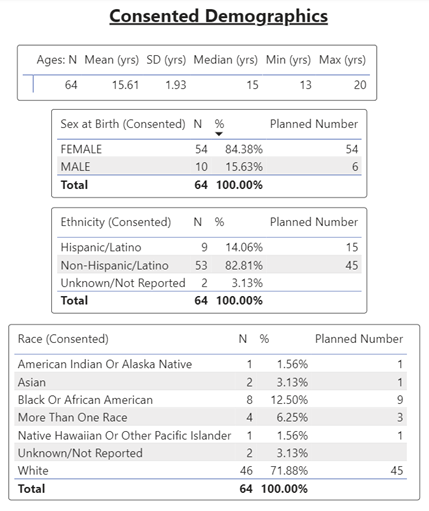The image size is (429, 511).
Task: Click the Max (yrs) column header
Action: 342,60
